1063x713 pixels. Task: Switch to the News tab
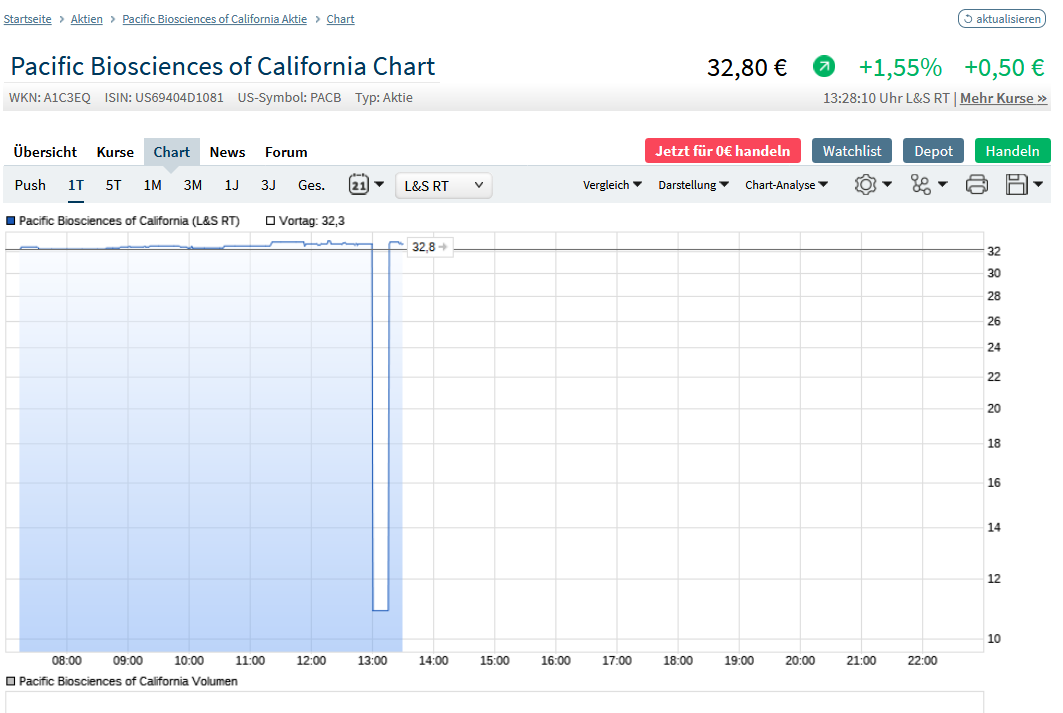point(227,152)
